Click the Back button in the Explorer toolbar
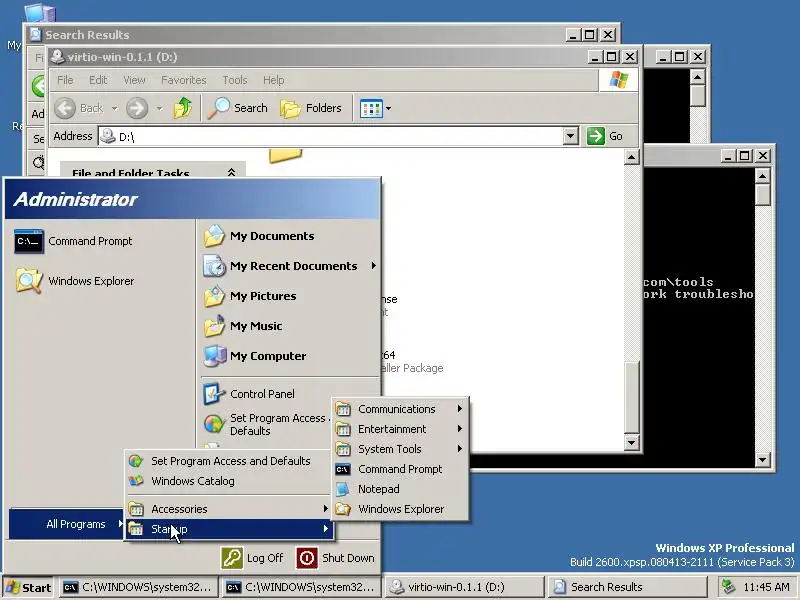 coord(80,108)
